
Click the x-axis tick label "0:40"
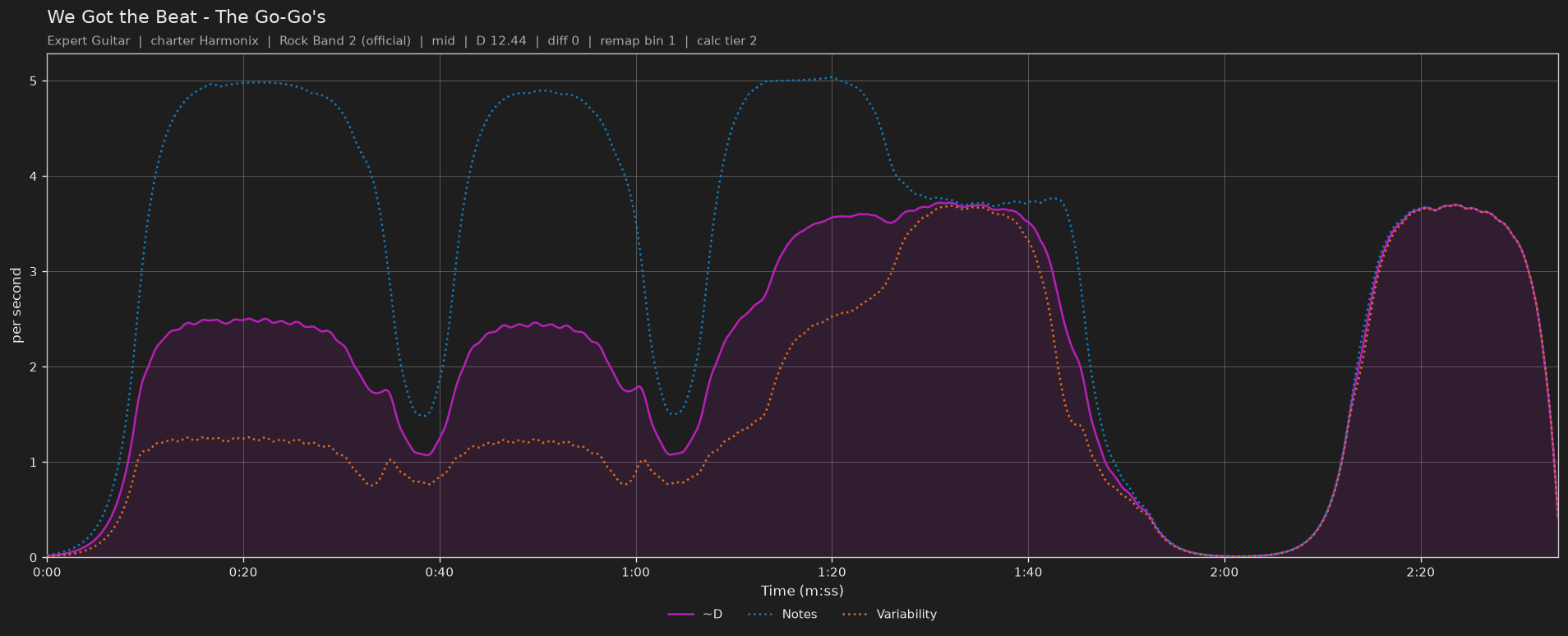click(440, 572)
